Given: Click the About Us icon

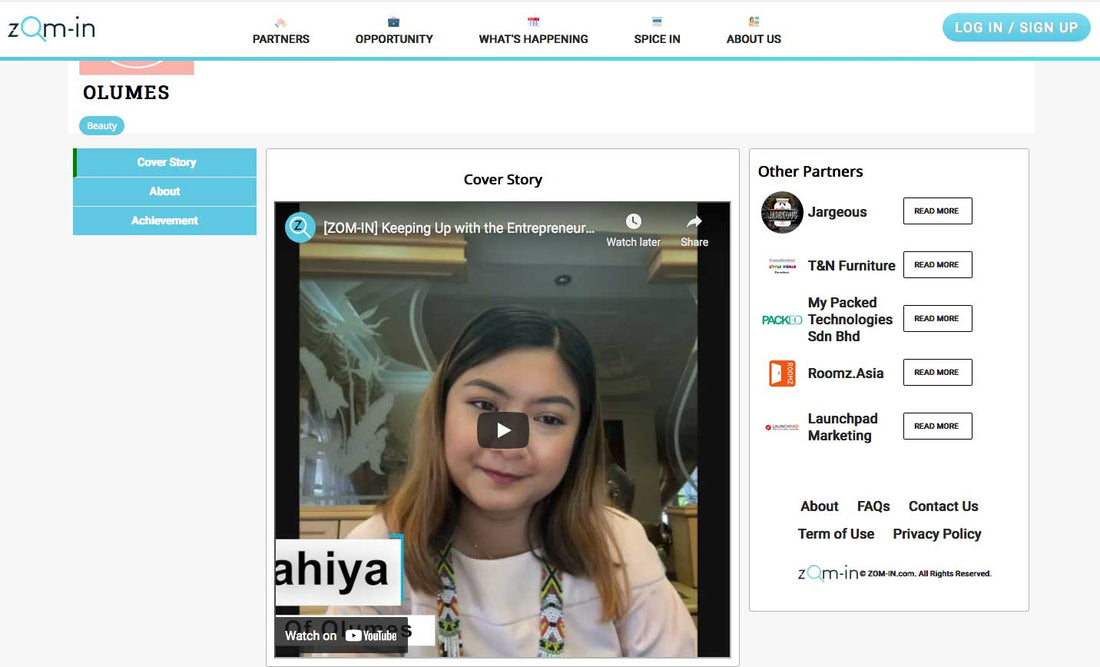Looking at the screenshot, I should (x=753, y=22).
